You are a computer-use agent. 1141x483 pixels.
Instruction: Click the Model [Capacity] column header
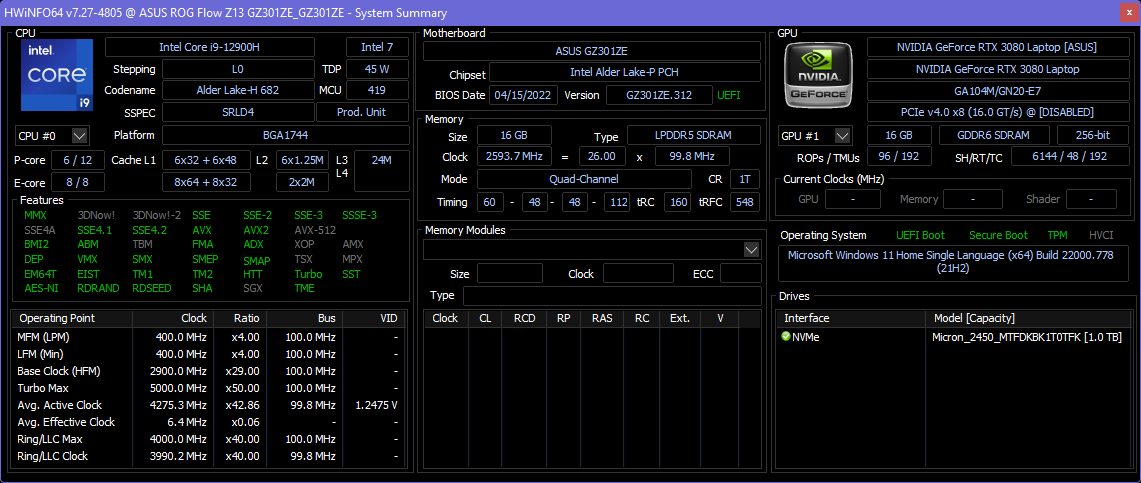tap(1029, 319)
